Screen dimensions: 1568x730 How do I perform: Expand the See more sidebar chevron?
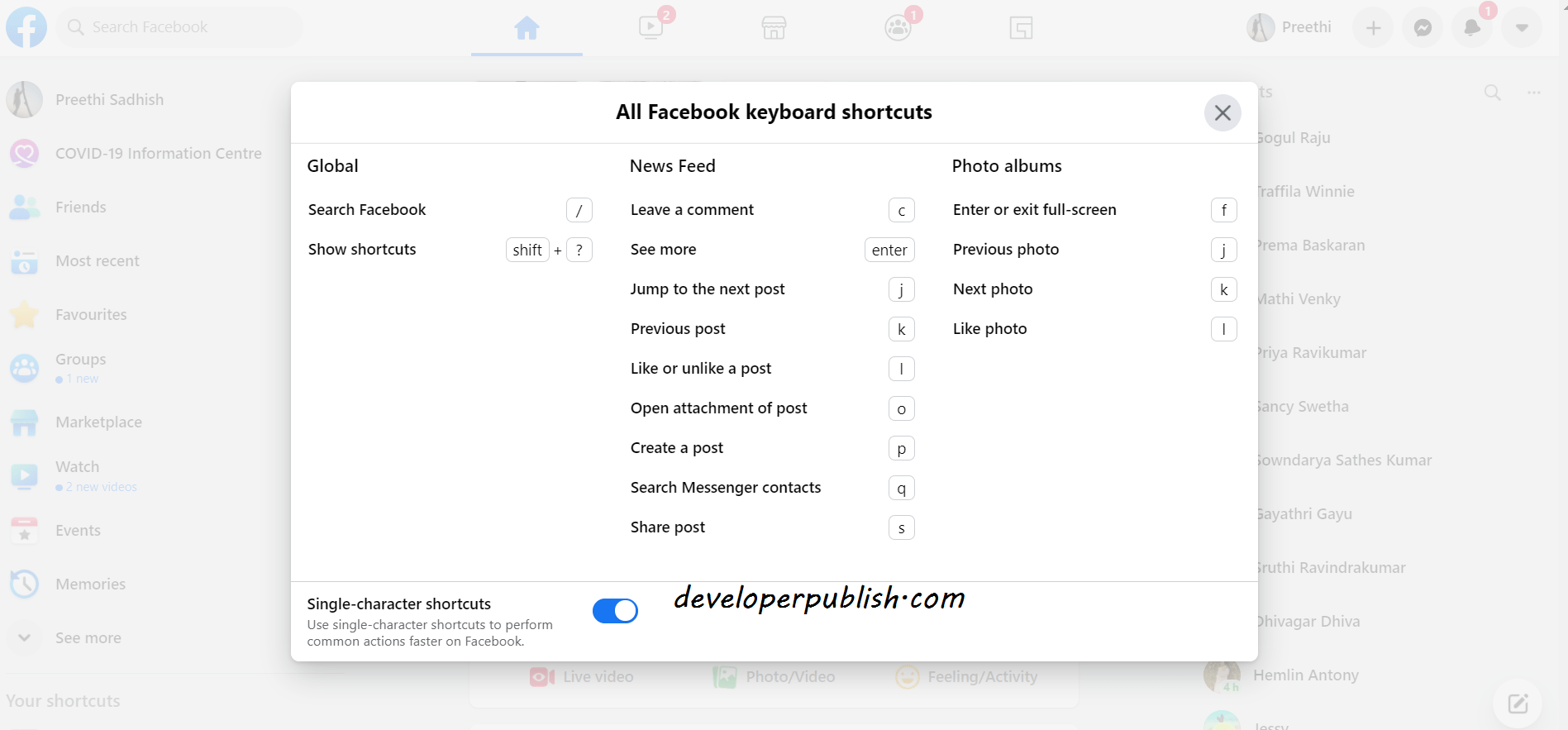tap(24, 637)
